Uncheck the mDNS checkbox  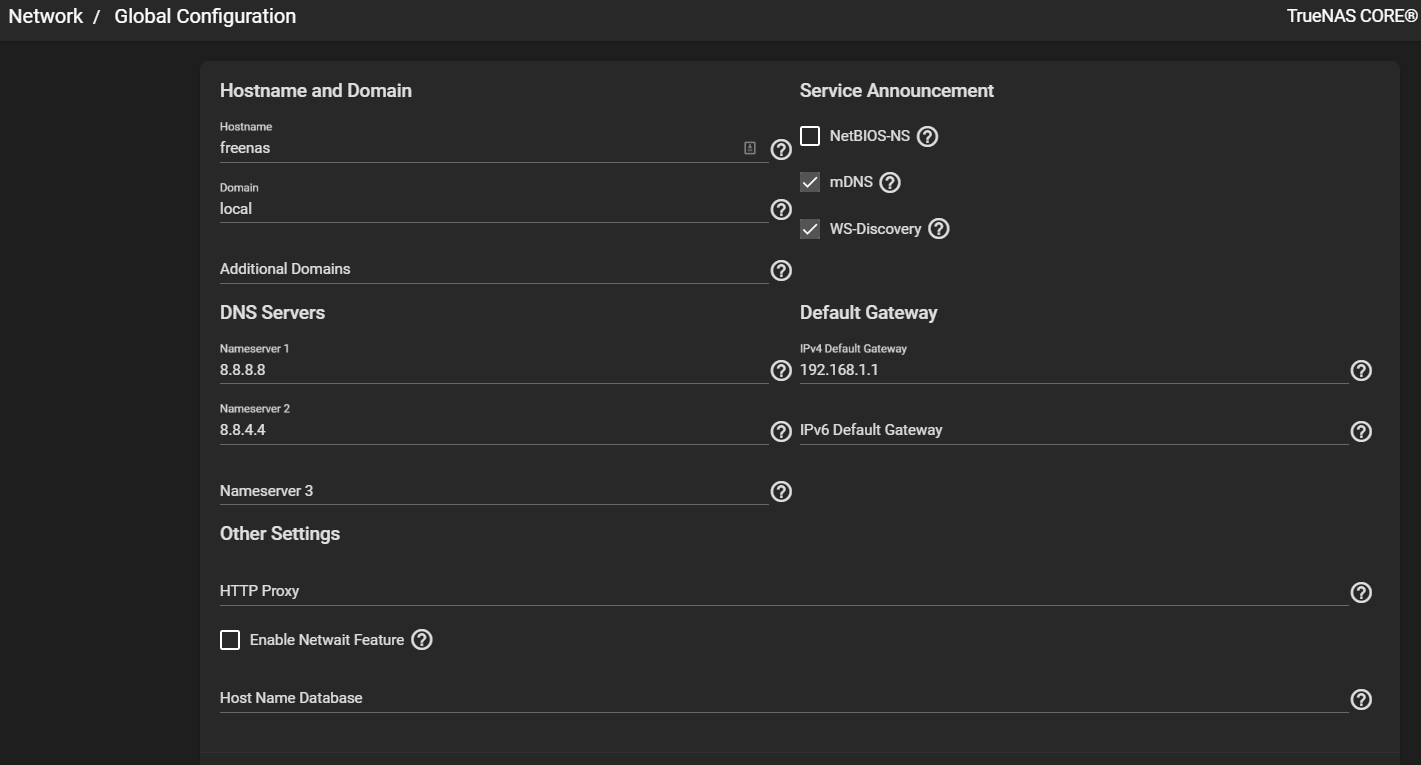(x=810, y=183)
